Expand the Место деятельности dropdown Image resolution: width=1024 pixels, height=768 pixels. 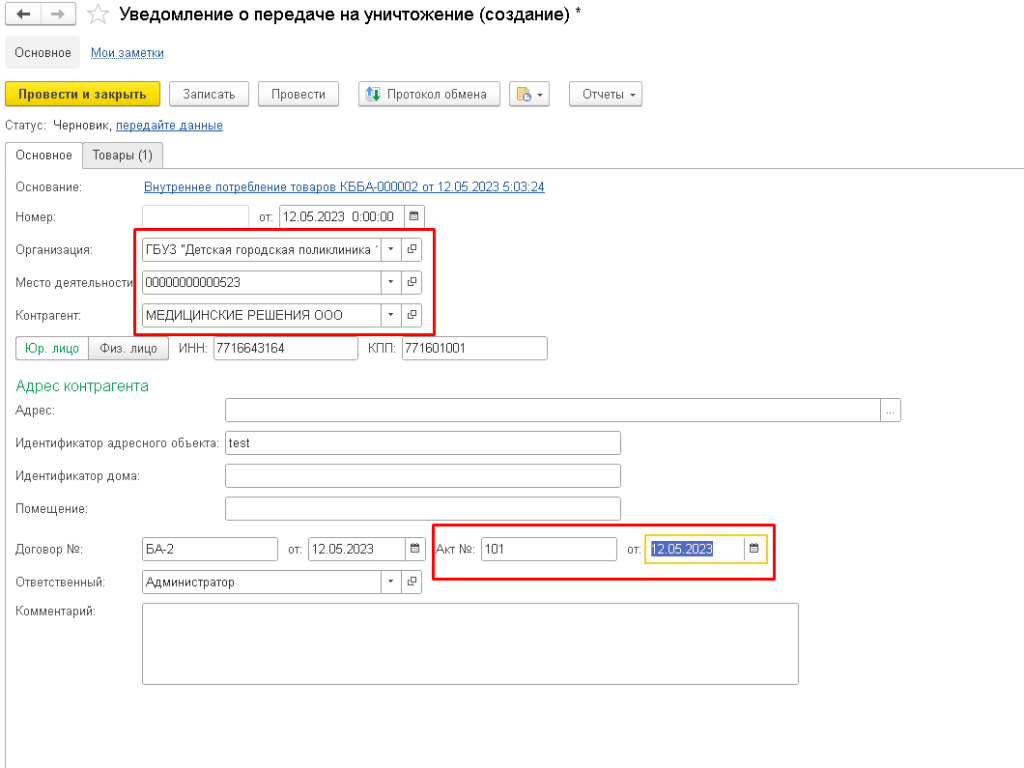pyautogui.click(x=391, y=282)
